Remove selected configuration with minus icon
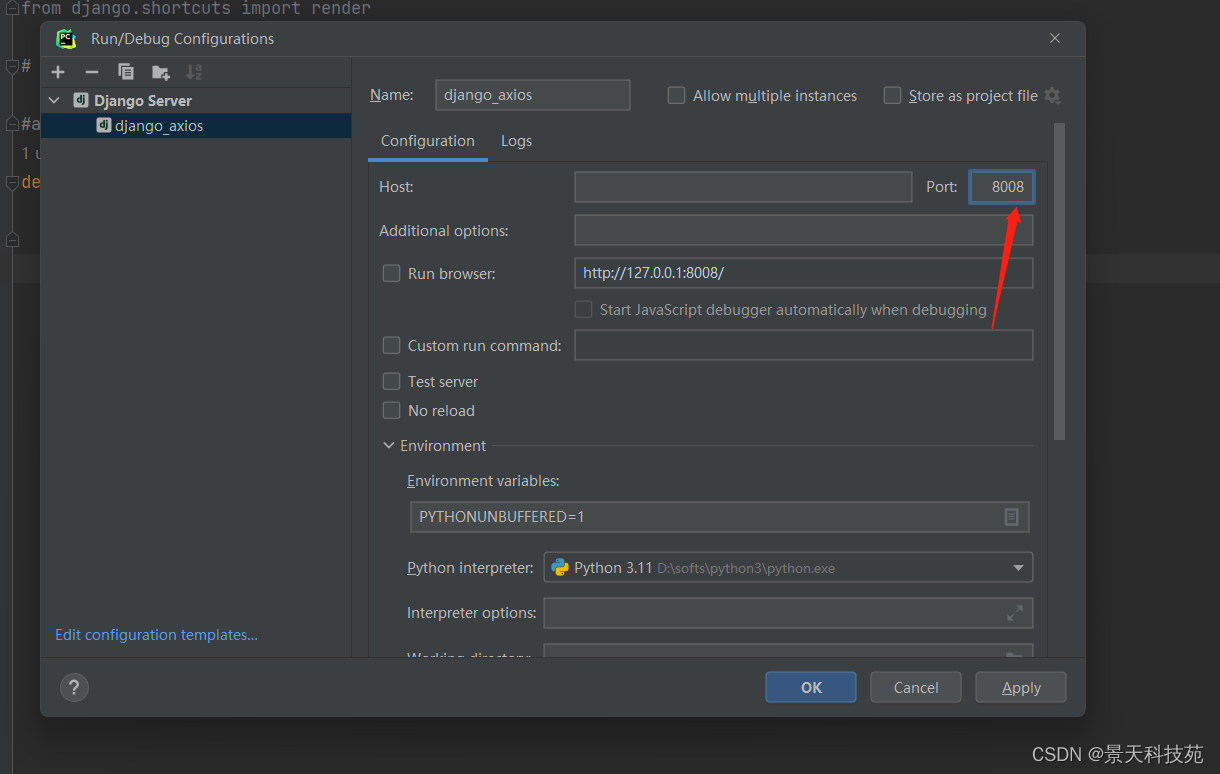This screenshot has width=1220, height=774. point(92,72)
